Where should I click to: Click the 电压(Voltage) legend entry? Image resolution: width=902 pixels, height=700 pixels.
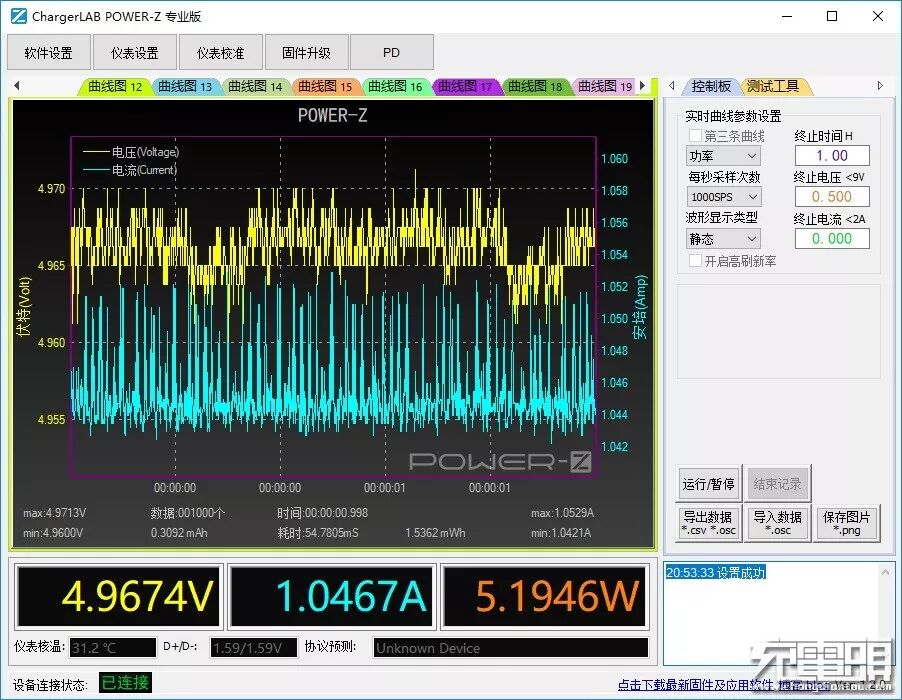[x=131, y=152]
